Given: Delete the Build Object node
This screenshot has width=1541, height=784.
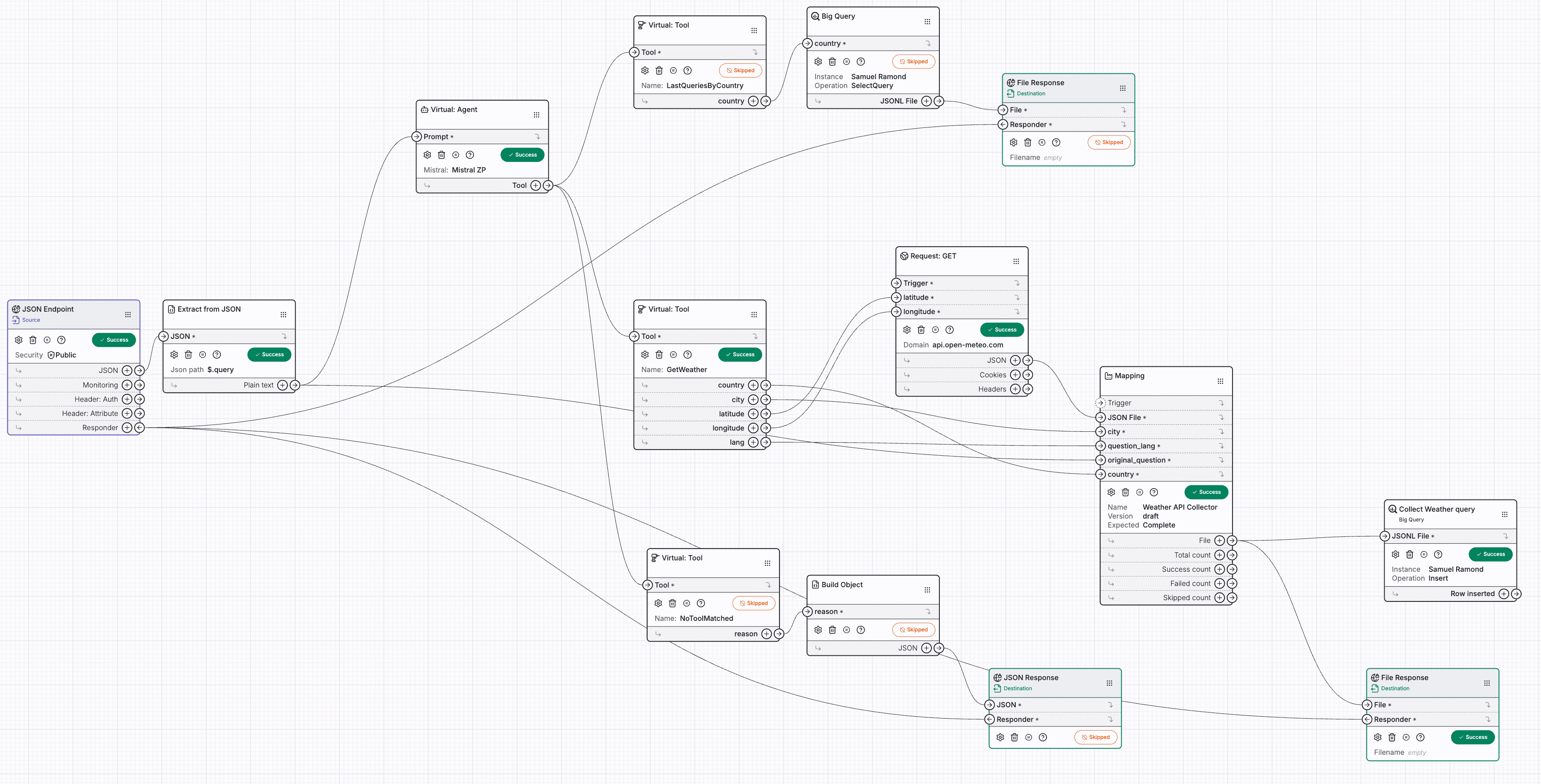Looking at the screenshot, I should coord(832,630).
